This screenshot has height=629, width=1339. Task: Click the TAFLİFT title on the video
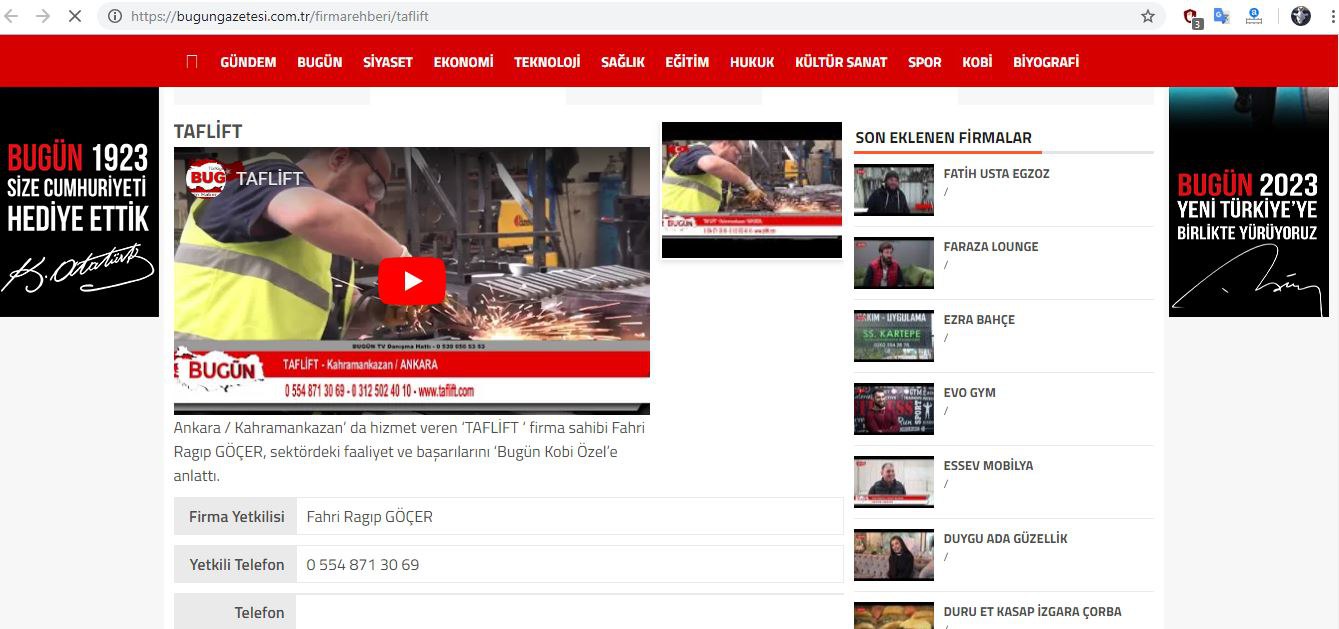270,179
